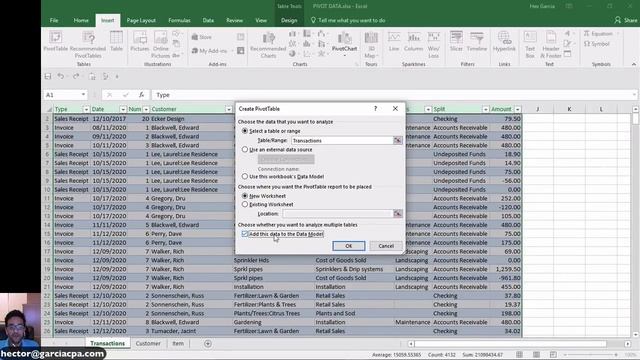Screen dimensions: 640x360
Task: Open the Num column filter dropdown
Action: pyautogui.click(x=146, y=109)
